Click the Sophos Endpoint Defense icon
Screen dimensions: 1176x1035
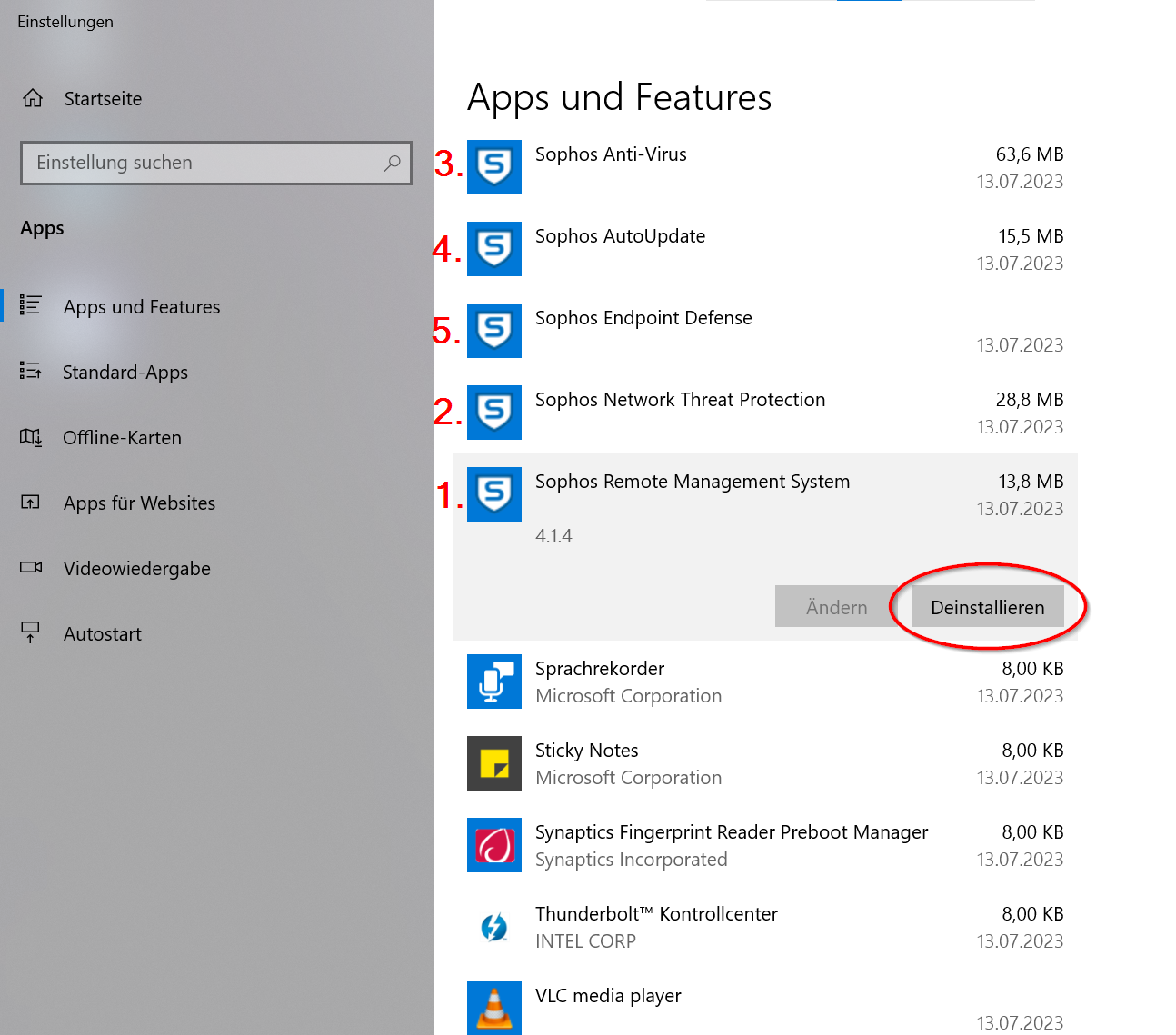(493, 331)
